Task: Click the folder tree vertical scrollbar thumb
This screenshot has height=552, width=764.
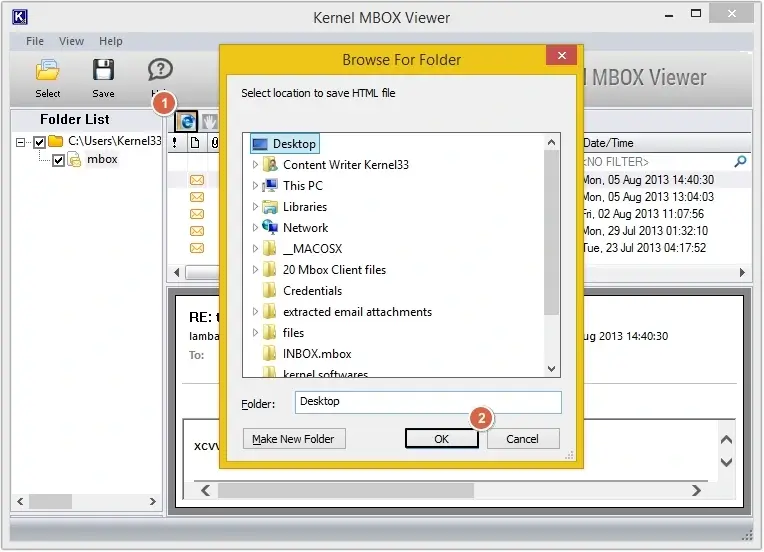Action: tap(551, 232)
